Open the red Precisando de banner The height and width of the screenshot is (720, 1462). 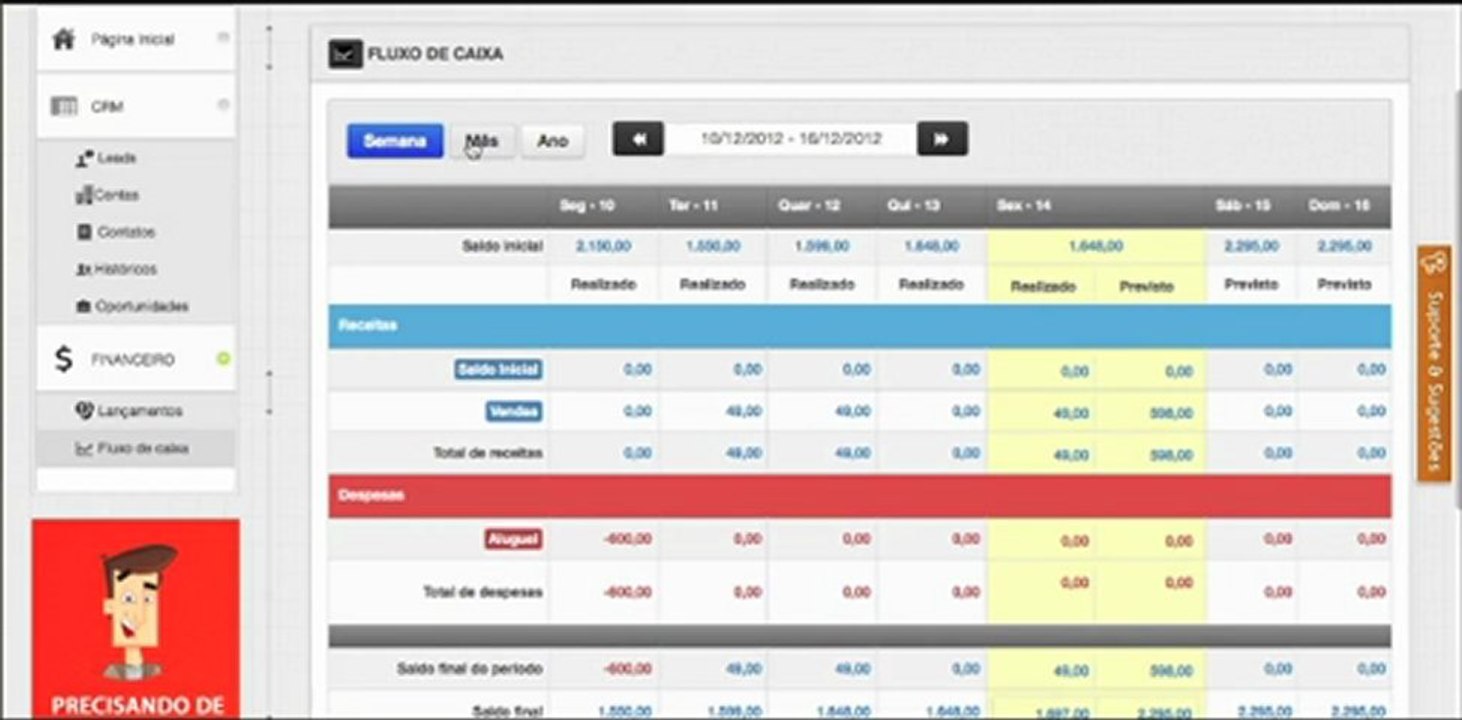pos(136,618)
